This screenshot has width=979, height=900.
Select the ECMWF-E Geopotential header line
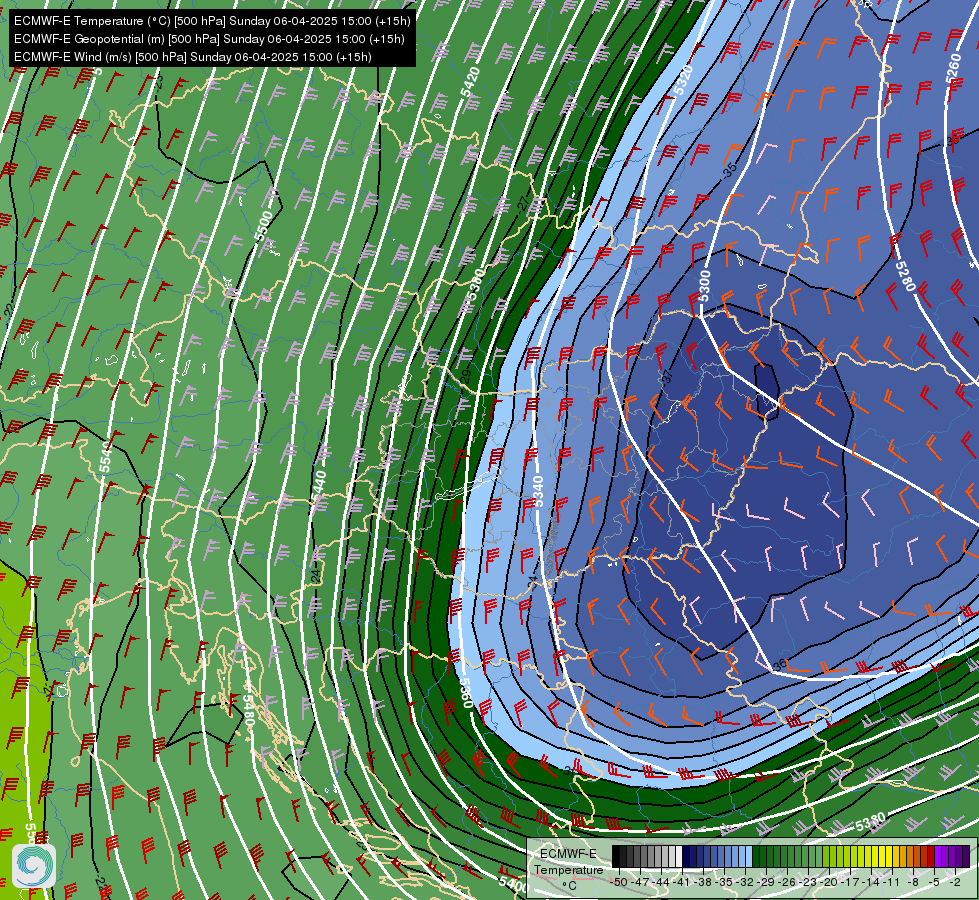tap(209, 39)
